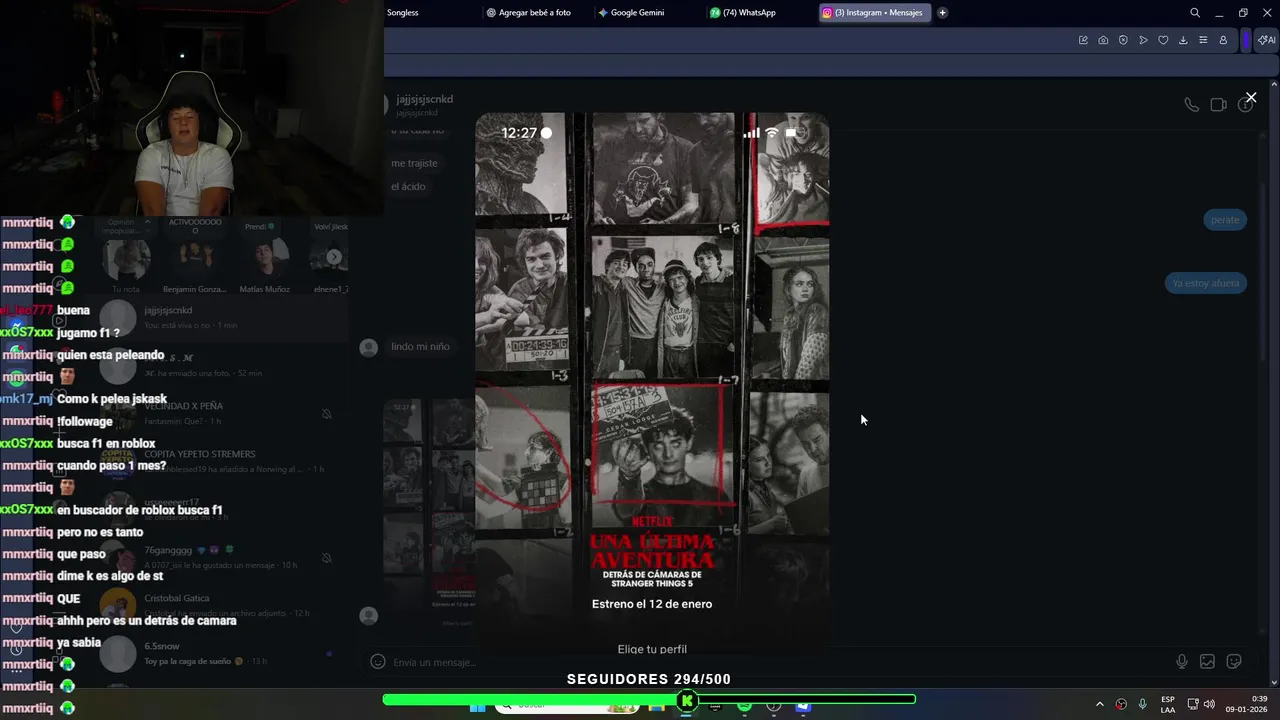Switch ESP LAA keyboard language

coord(1168,704)
